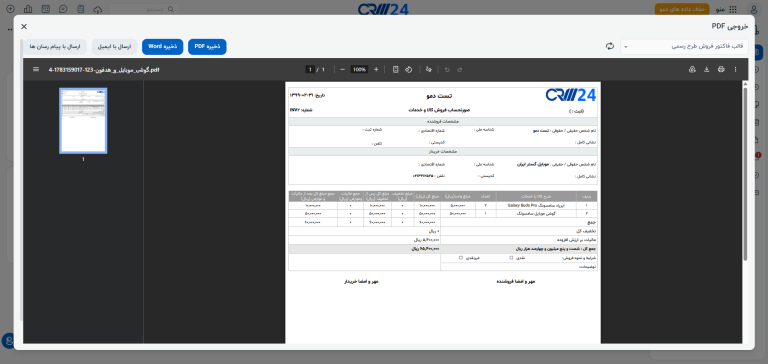Toggle the PDF viewer sidebar menu icon
768x364 pixels.
pos(36,70)
